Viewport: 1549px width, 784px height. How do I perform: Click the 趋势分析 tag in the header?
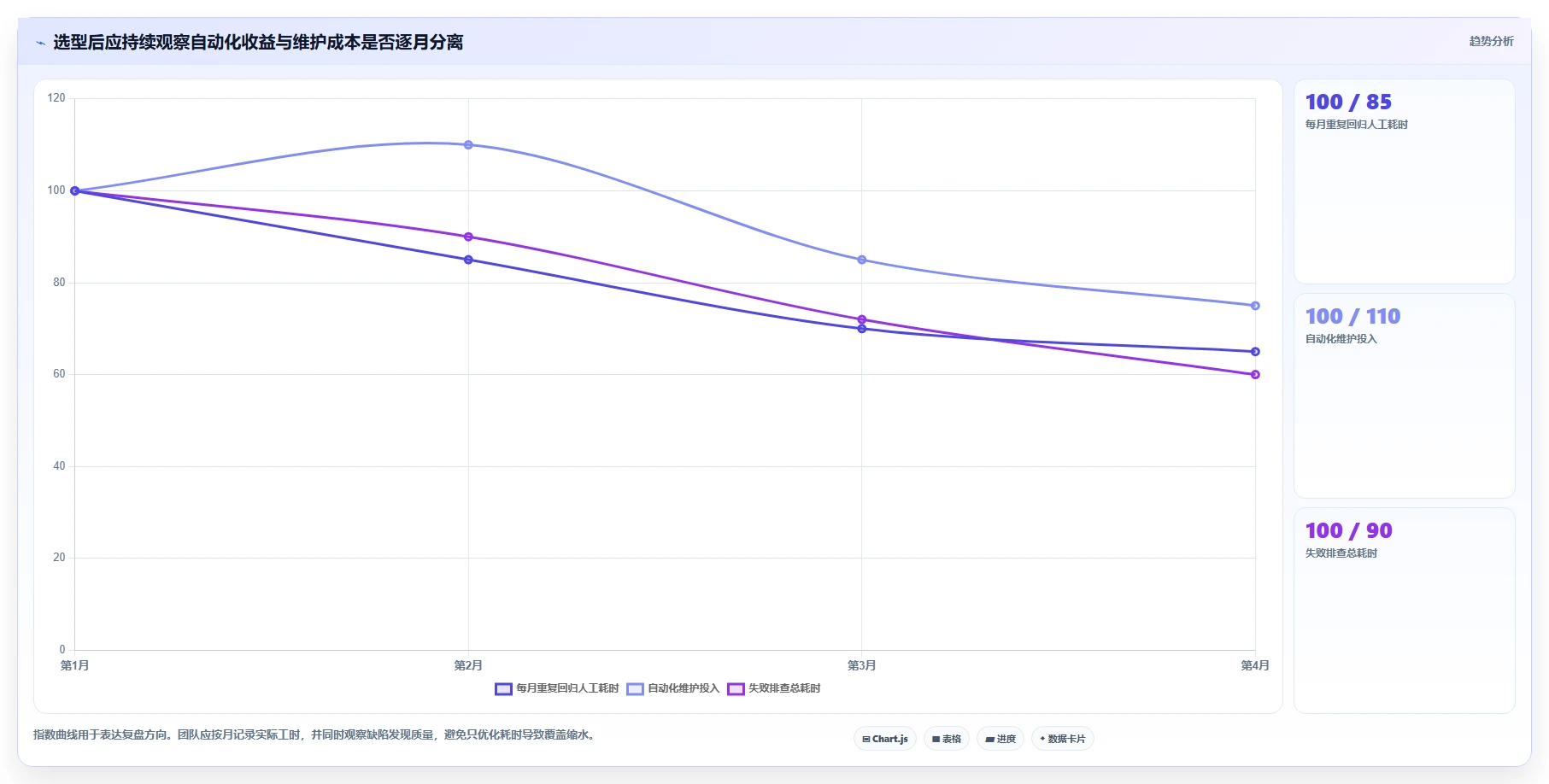tap(1491, 41)
